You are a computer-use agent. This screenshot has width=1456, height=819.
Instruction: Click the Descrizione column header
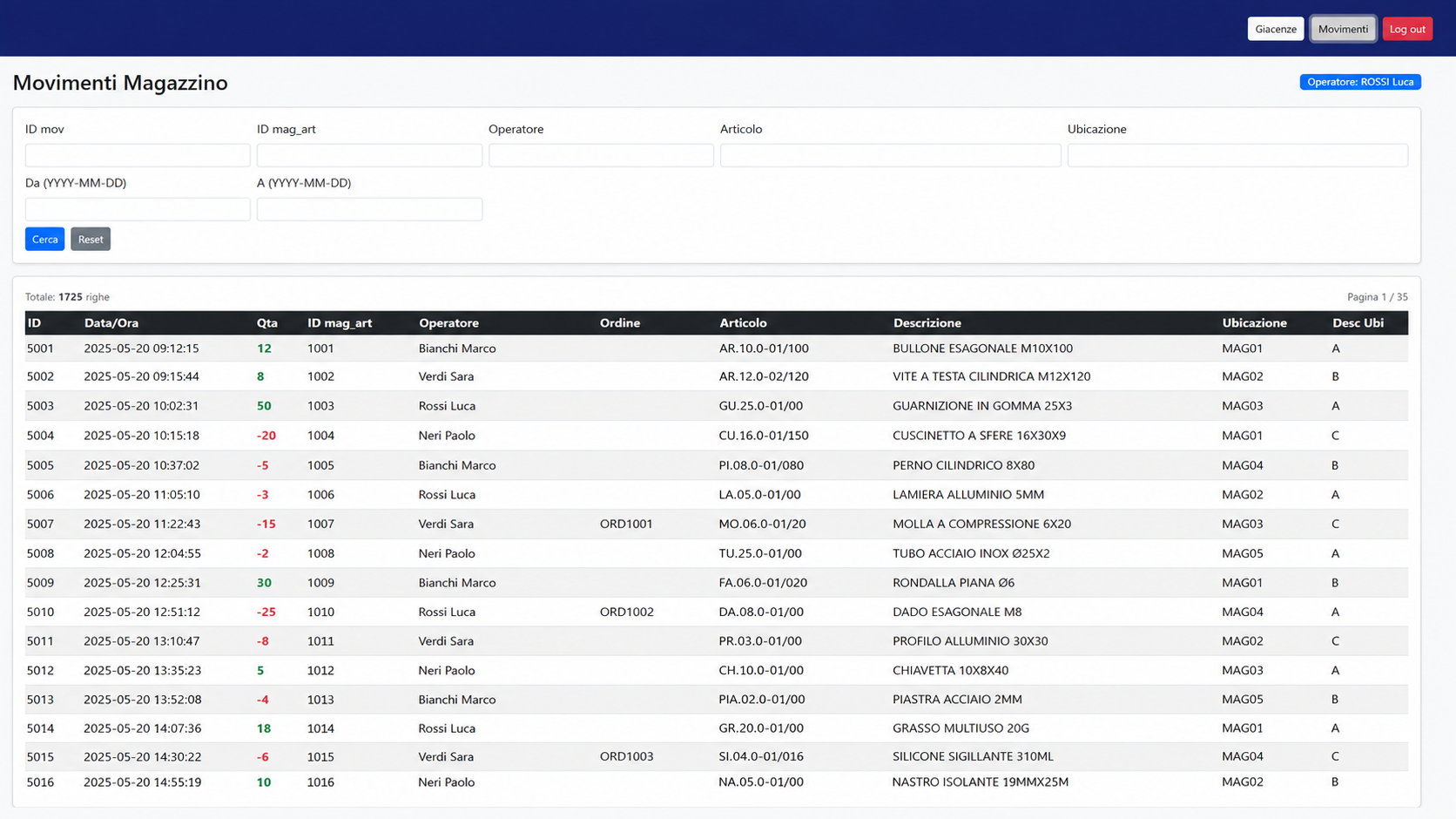pyautogui.click(x=927, y=322)
